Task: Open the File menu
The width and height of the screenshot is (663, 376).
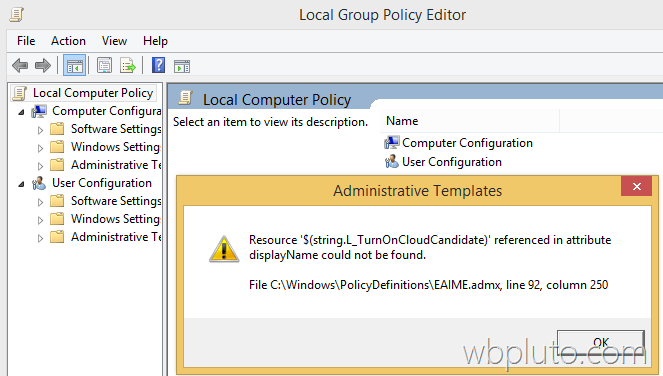Action: pyautogui.click(x=26, y=41)
